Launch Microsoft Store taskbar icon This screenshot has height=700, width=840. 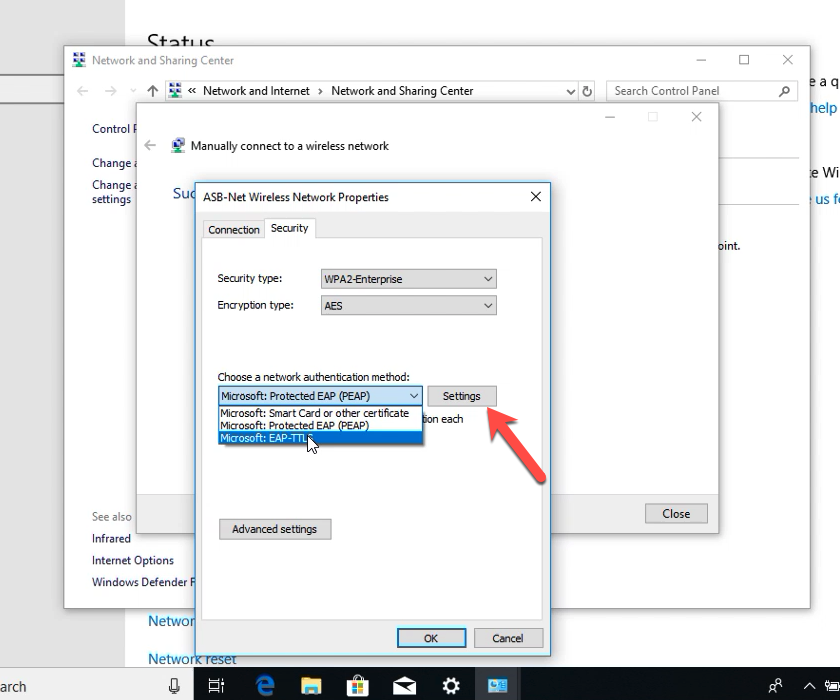(357, 686)
